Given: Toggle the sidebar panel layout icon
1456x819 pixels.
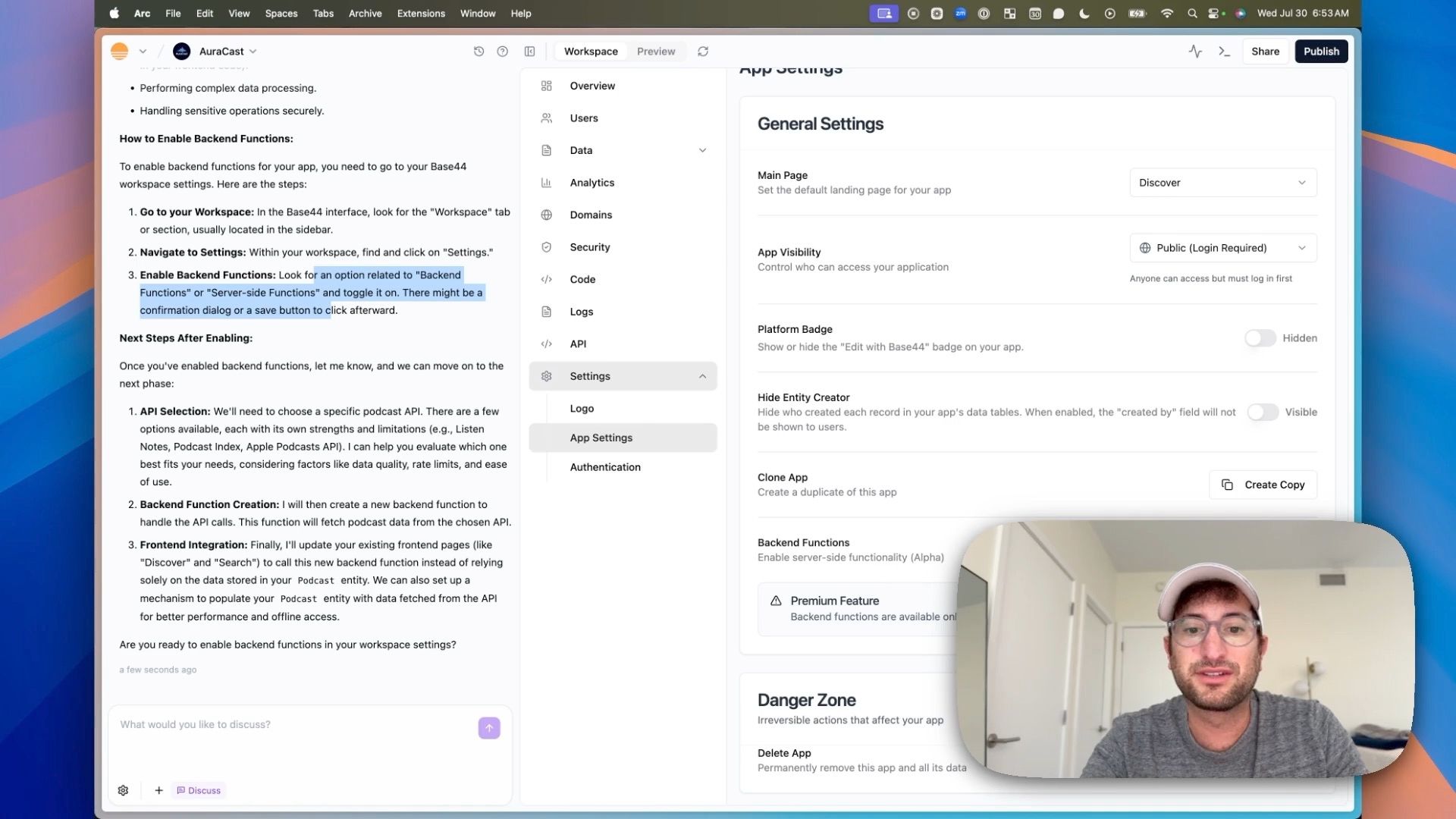Looking at the screenshot, I should (529, 51).
